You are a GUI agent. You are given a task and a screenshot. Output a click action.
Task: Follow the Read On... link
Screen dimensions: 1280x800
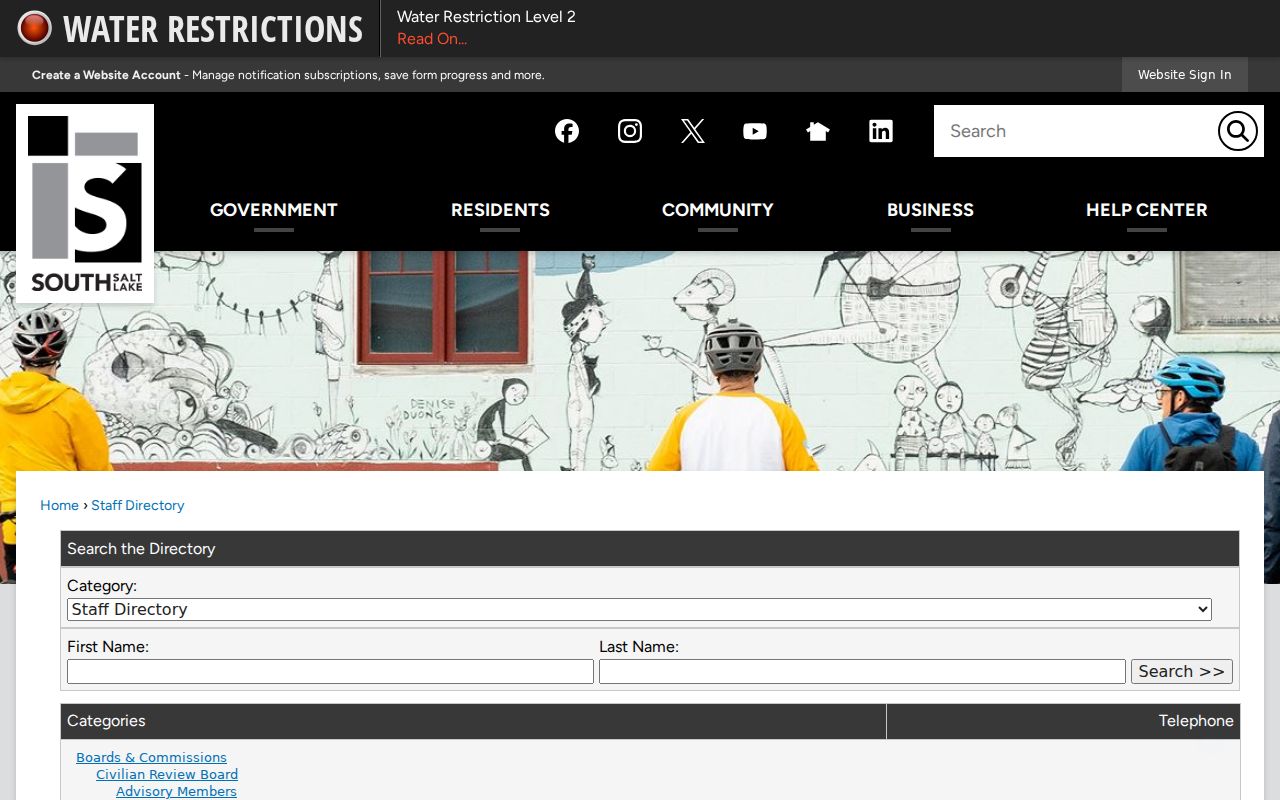[x=432, y=39]
